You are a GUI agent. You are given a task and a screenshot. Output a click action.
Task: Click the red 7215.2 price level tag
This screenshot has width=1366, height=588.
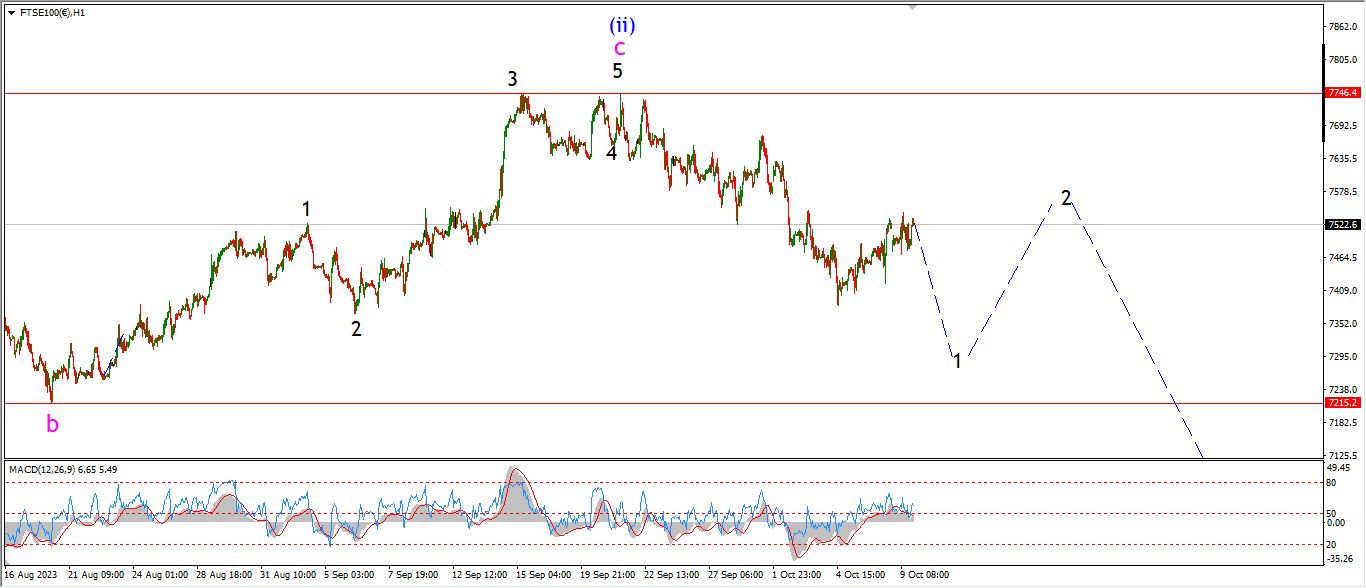click(x=1342, y=402)
